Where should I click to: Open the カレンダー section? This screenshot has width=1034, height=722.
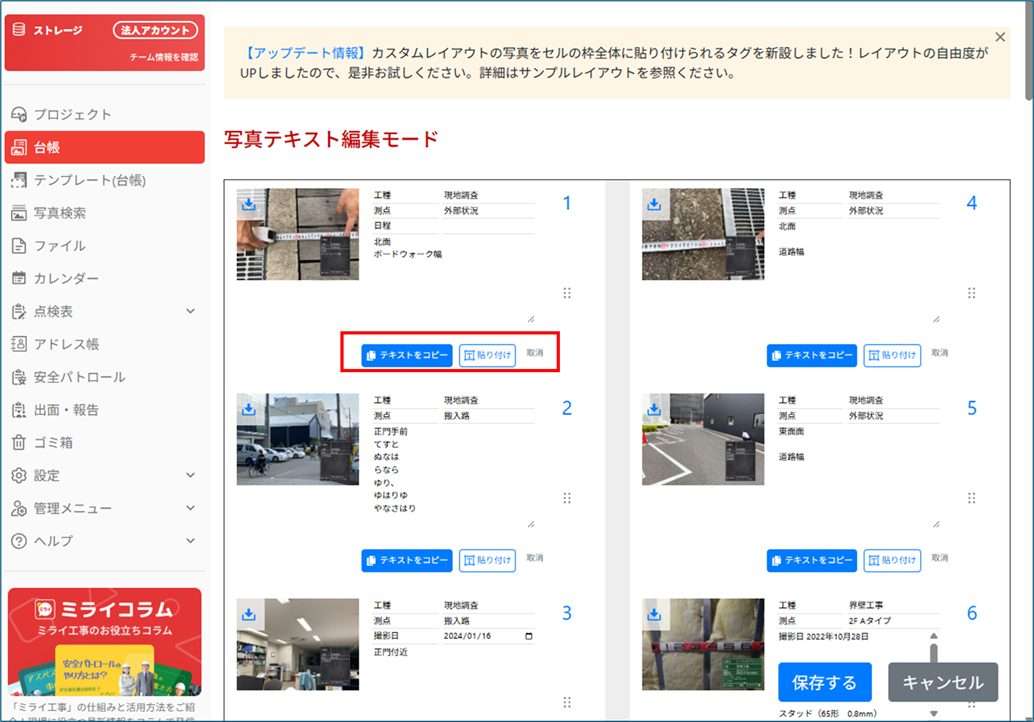[x=104, y=278]
